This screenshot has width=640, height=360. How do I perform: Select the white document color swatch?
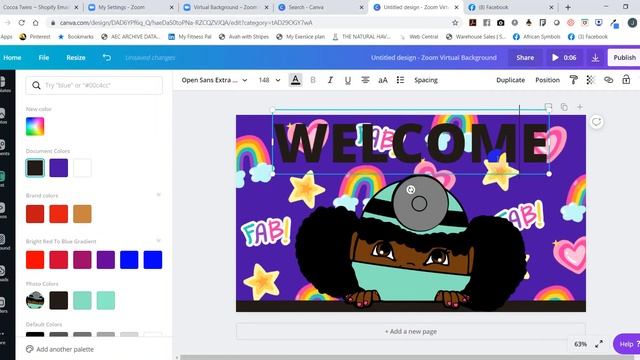tap(82, 168)
